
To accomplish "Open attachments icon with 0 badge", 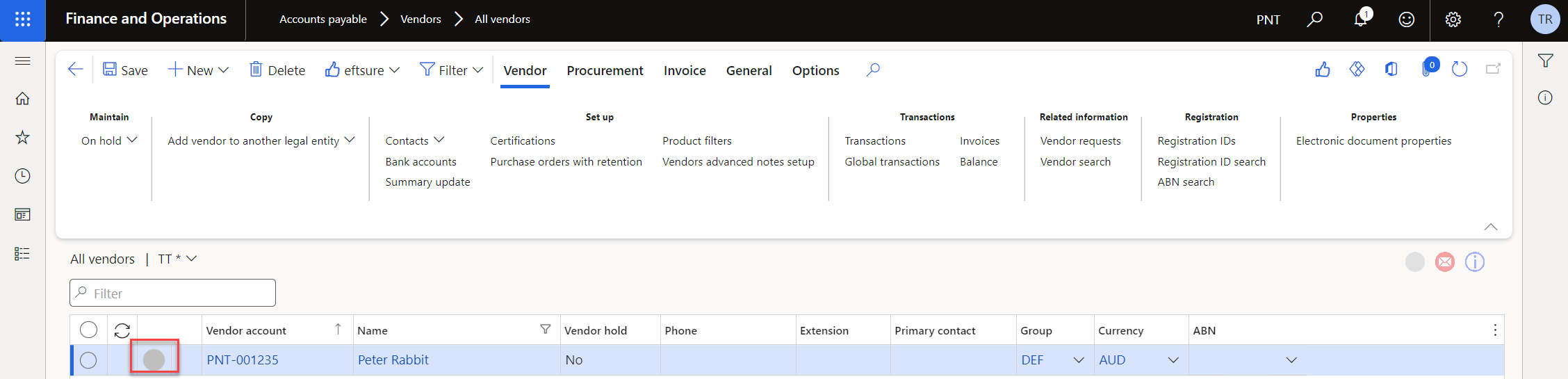I will (x=1428, y=68).
